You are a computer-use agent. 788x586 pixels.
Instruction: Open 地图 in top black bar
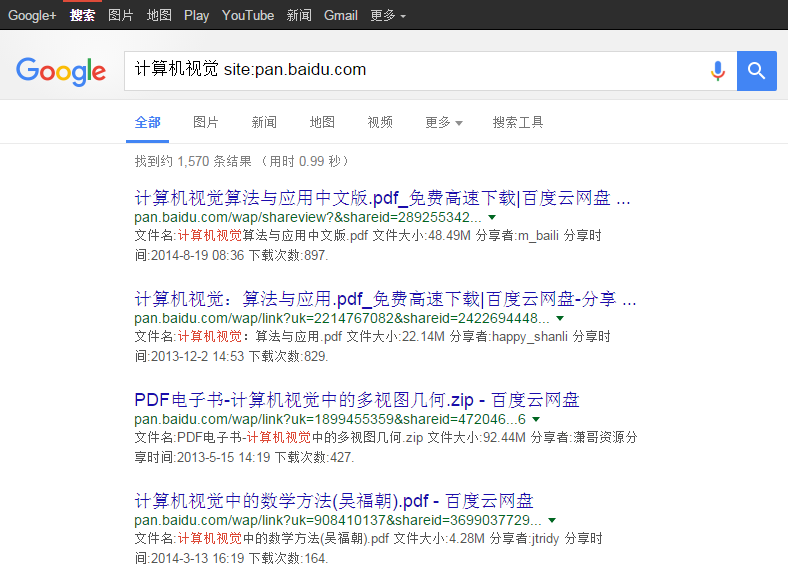pyautogui.click(x=159, y=16)
